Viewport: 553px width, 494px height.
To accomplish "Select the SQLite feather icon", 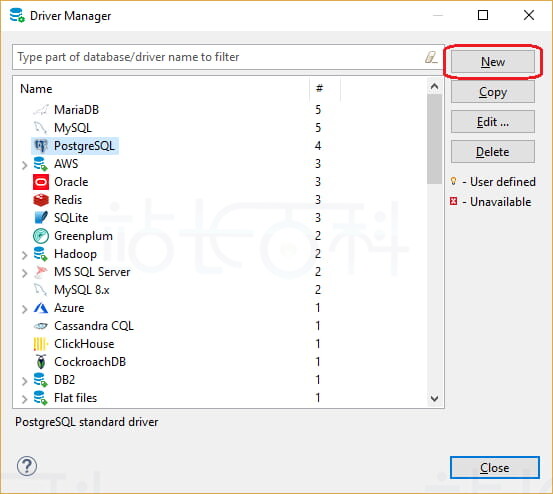I will tap(41, 218).
